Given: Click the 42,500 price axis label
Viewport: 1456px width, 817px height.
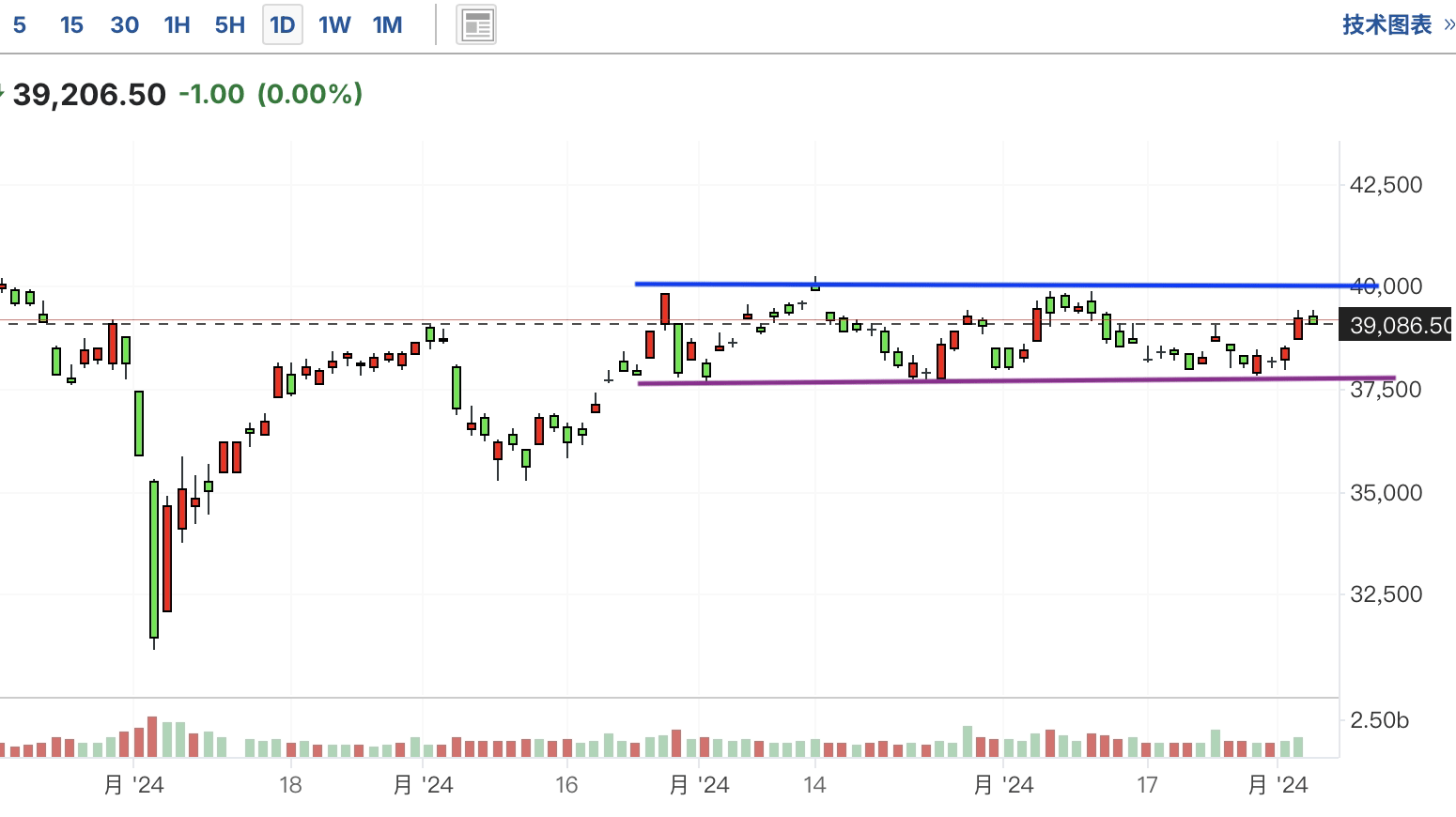Looking at the screenshot, I should click(1386, 185).
